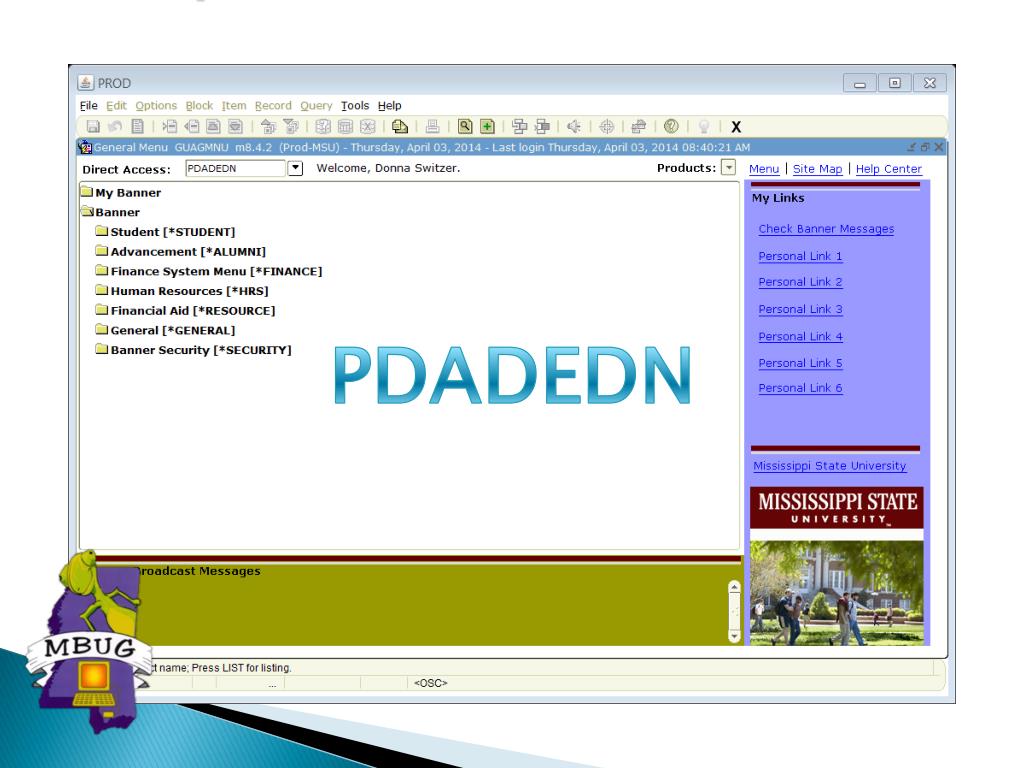Screen dimensions: 1024x768
Task: Click the Check Banner Messages link
Action: (x=826, y=229)
